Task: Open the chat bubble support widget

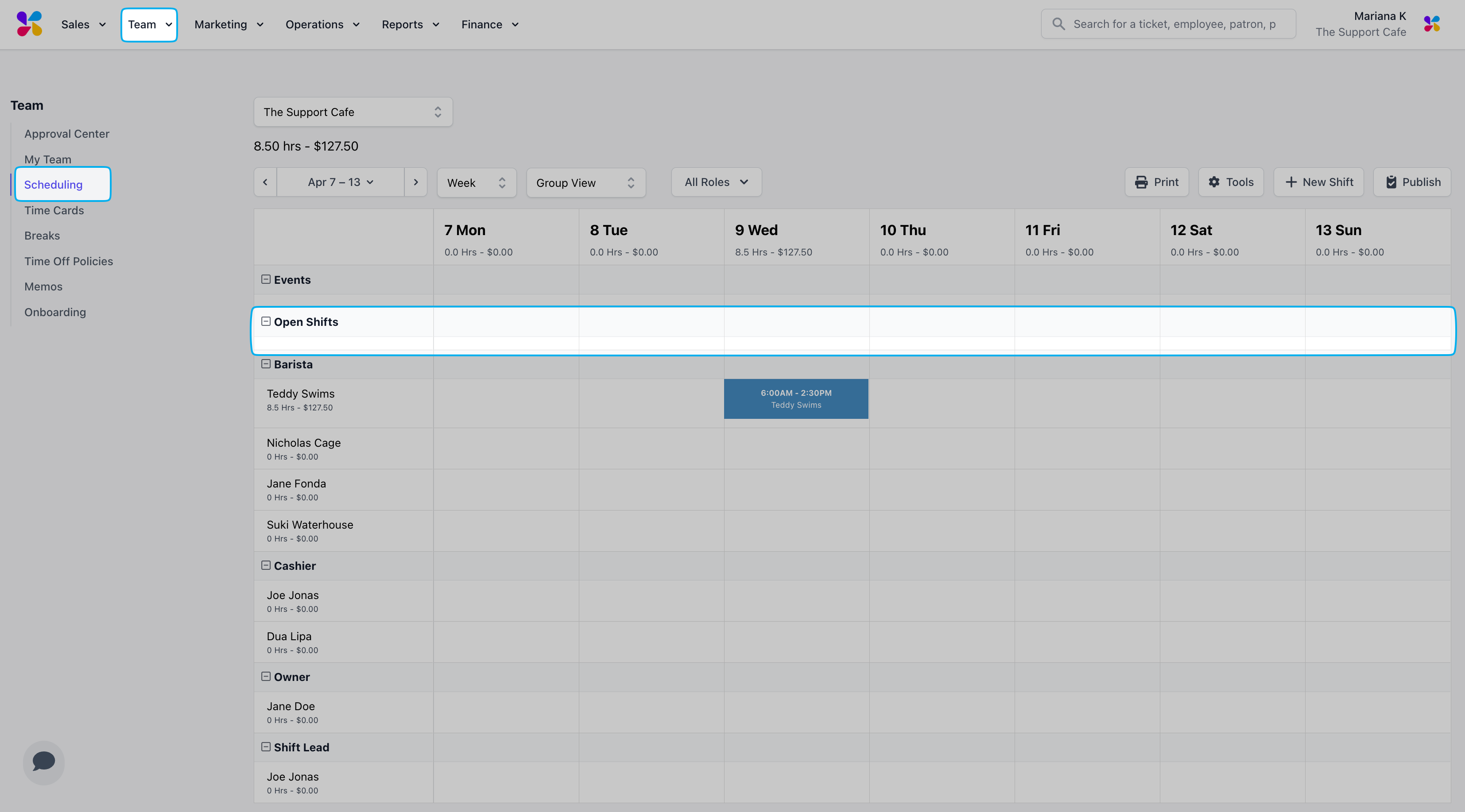Action: (44, 762)
